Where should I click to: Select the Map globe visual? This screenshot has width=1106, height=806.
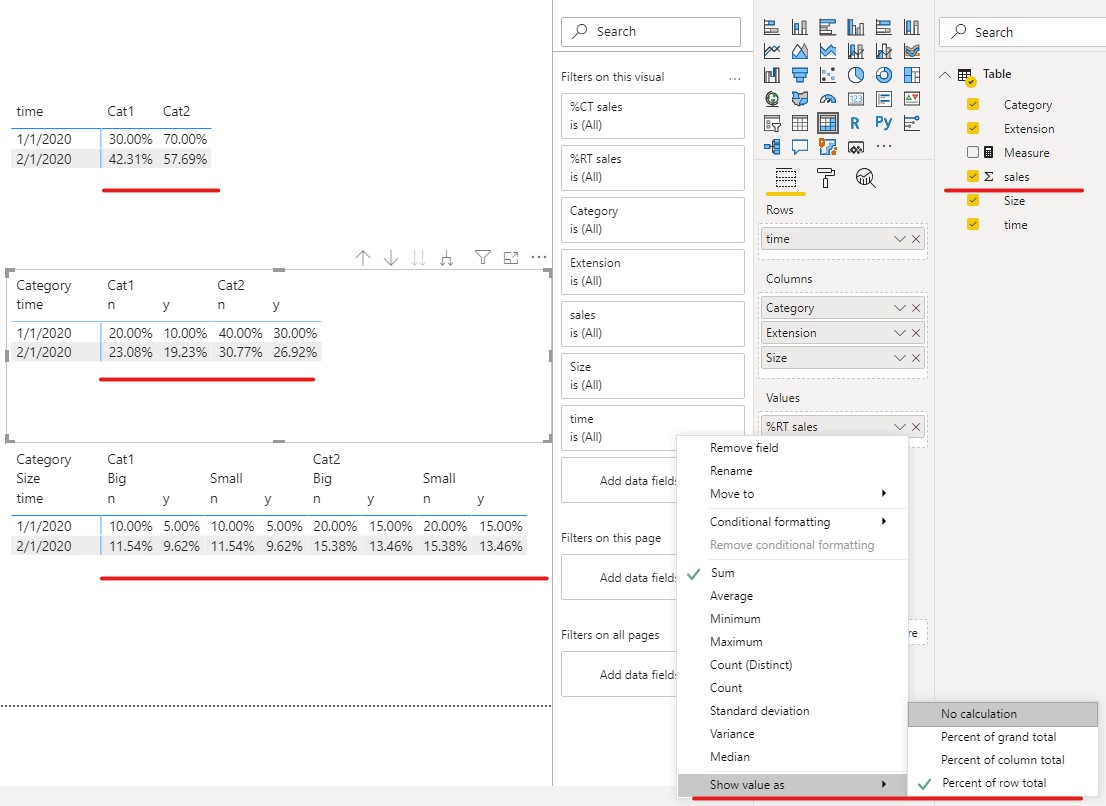pos(772,99)
